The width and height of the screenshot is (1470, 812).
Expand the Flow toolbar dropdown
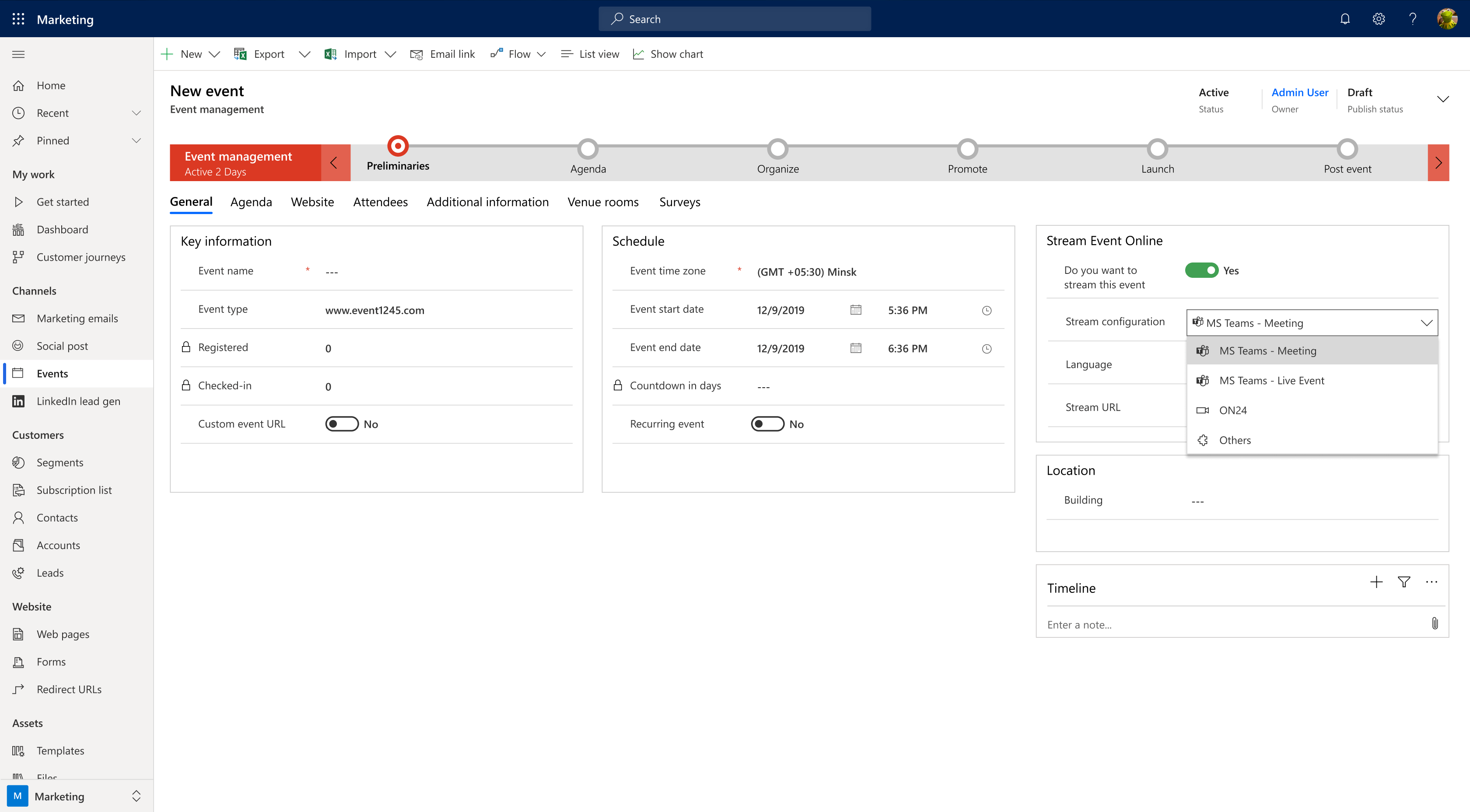click(x=543, y=54)
